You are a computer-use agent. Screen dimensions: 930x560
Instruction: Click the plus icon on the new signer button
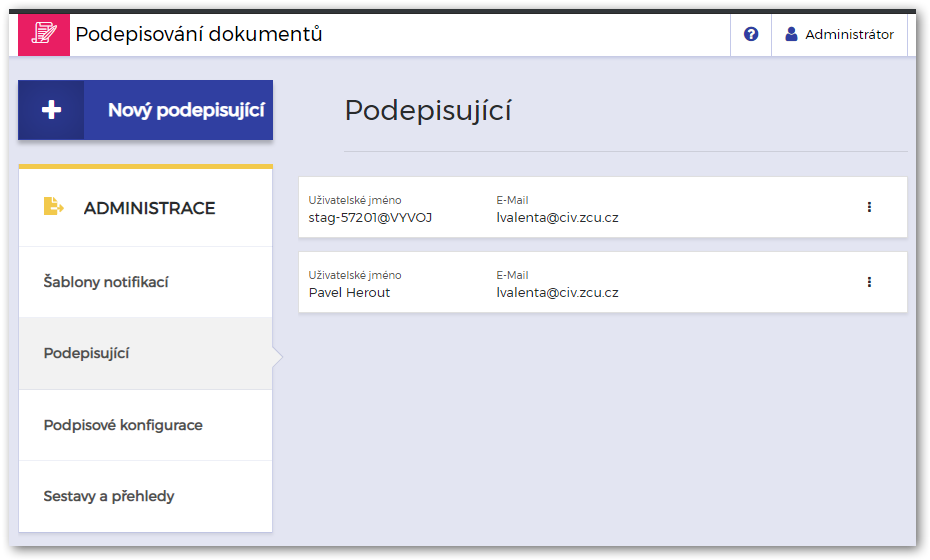click(51, 110)
